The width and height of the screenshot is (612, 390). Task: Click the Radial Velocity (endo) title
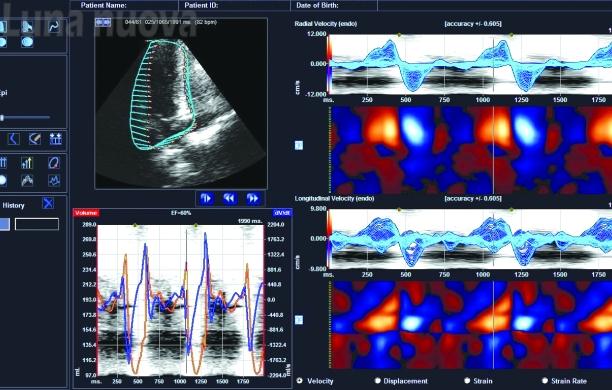coord(326,24)
